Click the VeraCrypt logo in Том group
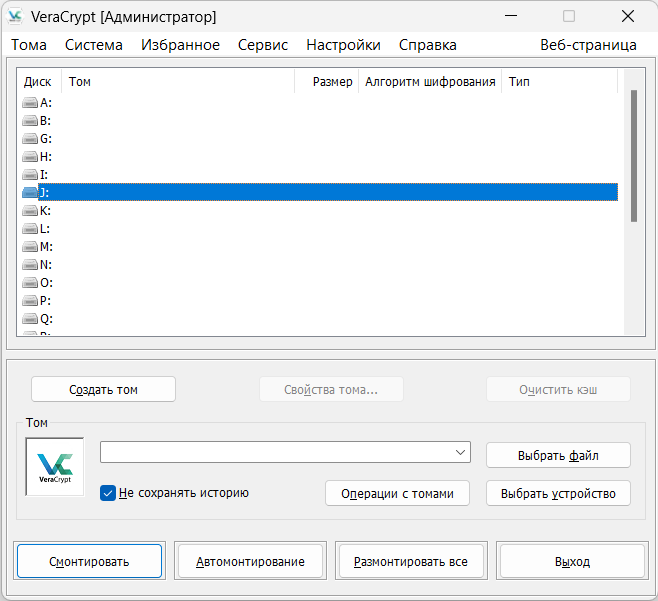 (55, 467)
